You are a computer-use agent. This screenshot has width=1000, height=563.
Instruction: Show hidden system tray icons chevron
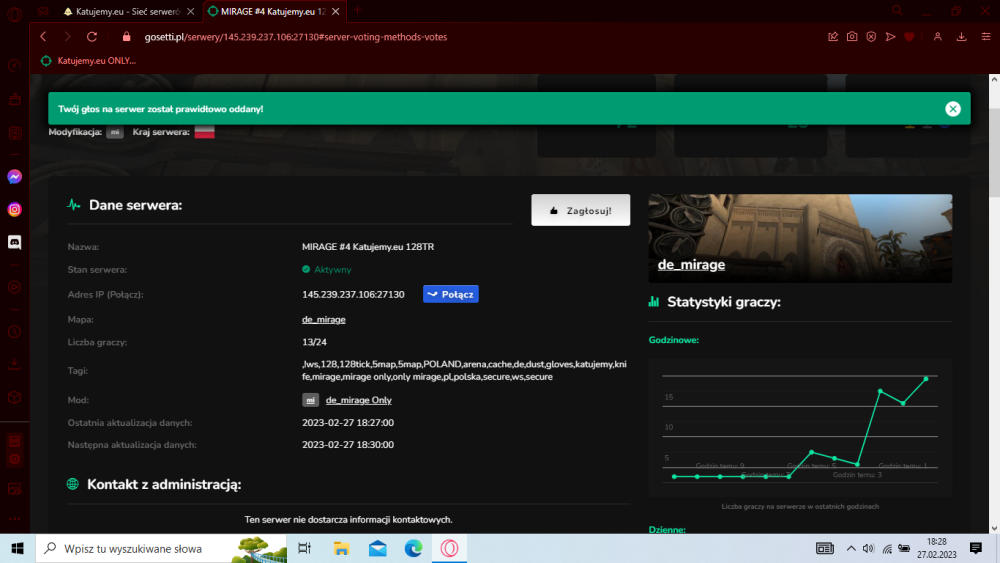coord(851,548)
